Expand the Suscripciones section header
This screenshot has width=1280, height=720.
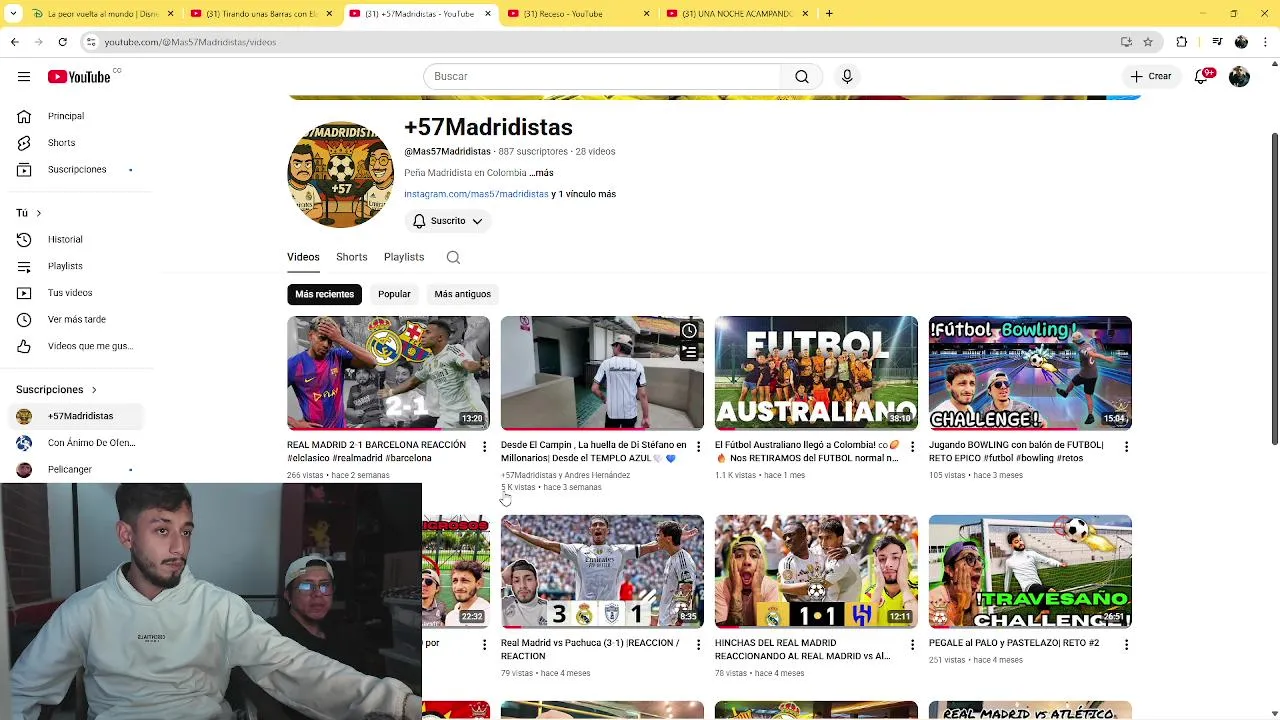point(56,389)
